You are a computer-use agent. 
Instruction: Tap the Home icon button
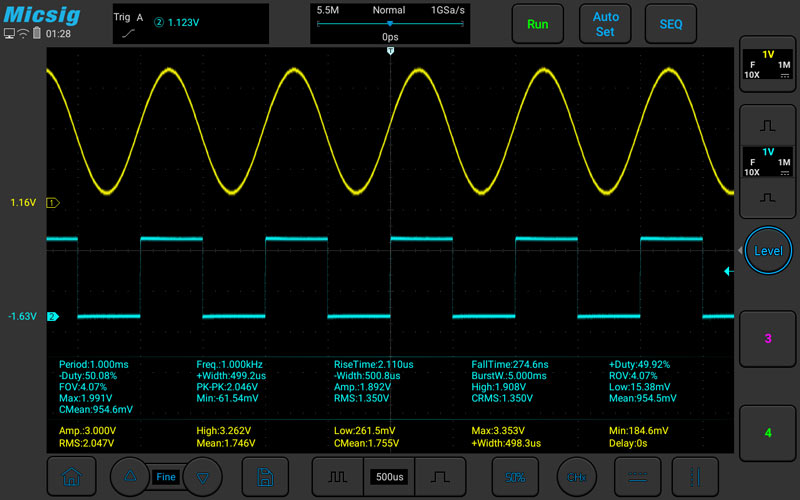(71, 477)
